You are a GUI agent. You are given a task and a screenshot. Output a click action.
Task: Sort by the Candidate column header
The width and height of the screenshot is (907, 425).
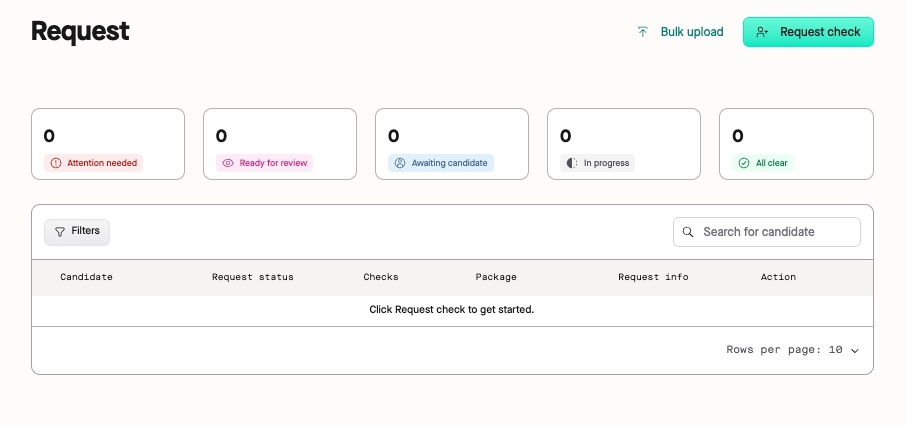tap(86, 277)
